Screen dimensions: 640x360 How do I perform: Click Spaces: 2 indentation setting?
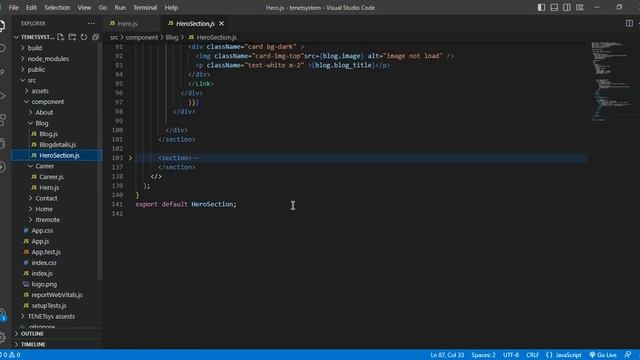pos(483,355)
